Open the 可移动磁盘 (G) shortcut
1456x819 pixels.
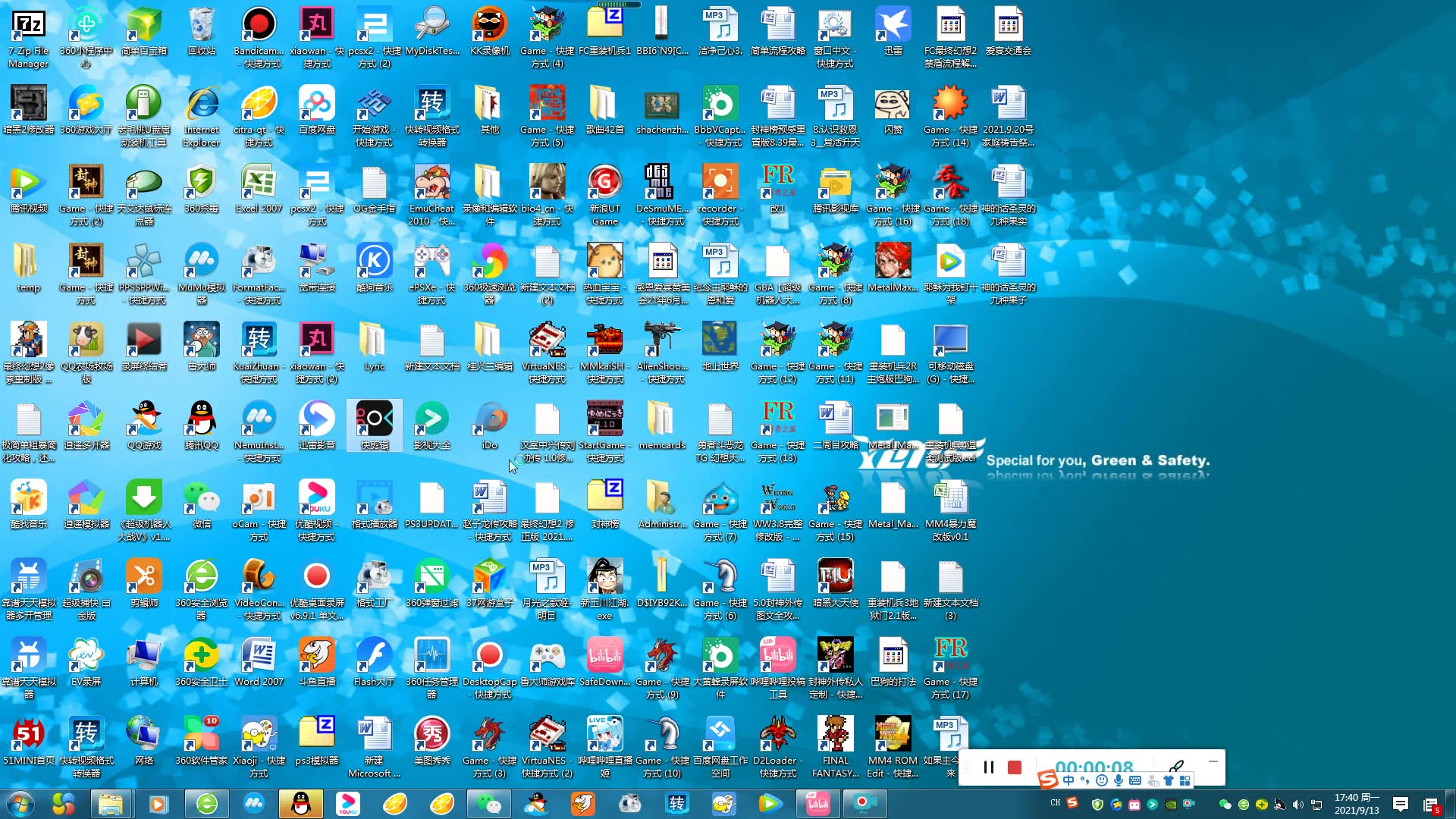click(x=951, y=353)
